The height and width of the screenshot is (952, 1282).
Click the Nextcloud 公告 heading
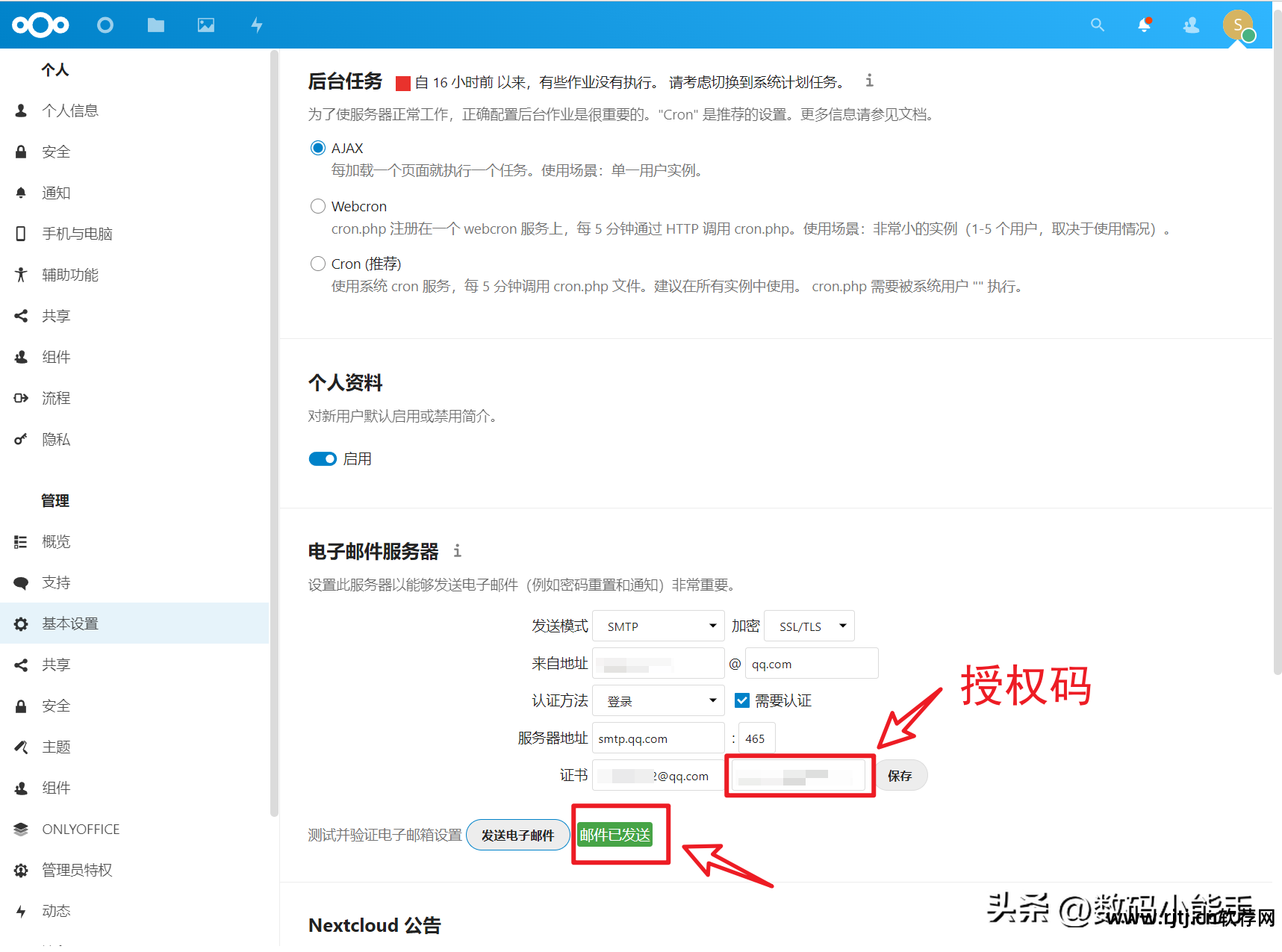tap(375, 925)
